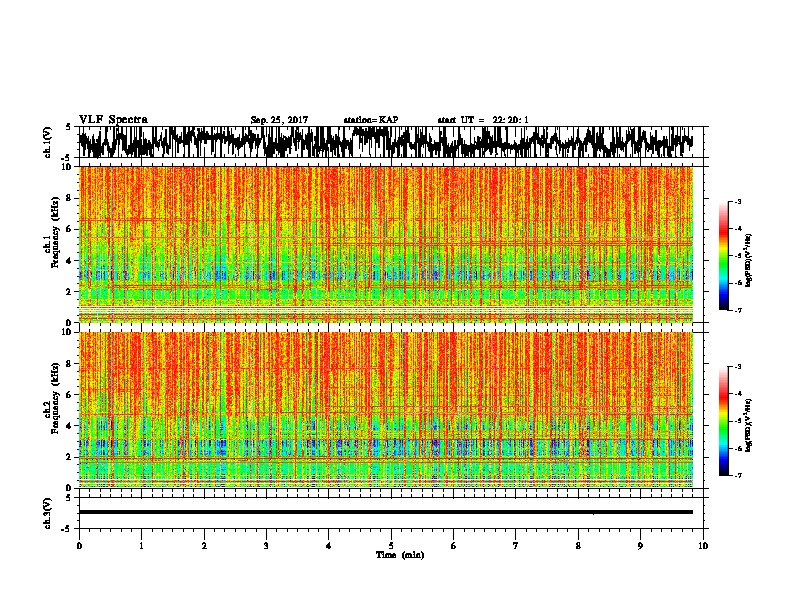Click the 10 kHz tick of ch.2 spectrogram

[x=67, y=332]
